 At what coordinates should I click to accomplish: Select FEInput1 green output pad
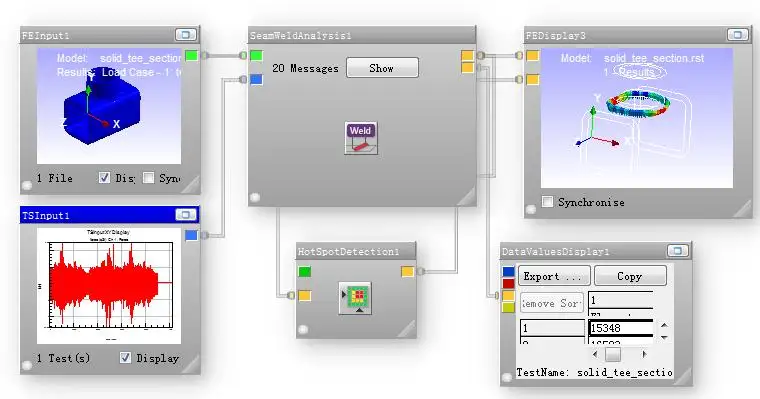(191, 56)
